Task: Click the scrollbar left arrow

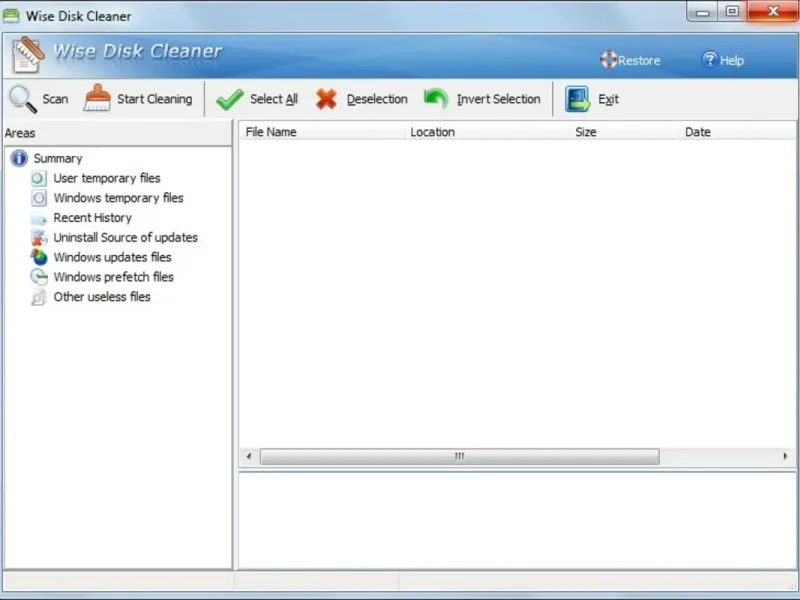Action: pos(249,456)
